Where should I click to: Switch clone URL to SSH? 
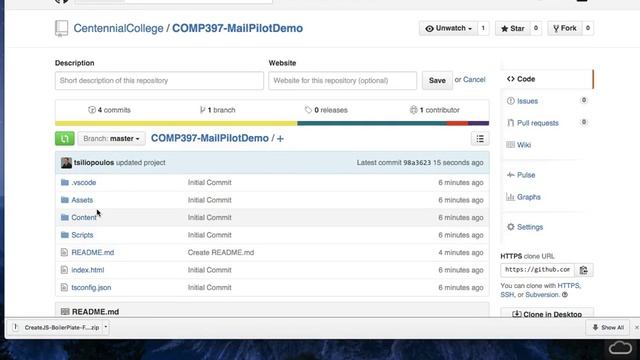507,295
